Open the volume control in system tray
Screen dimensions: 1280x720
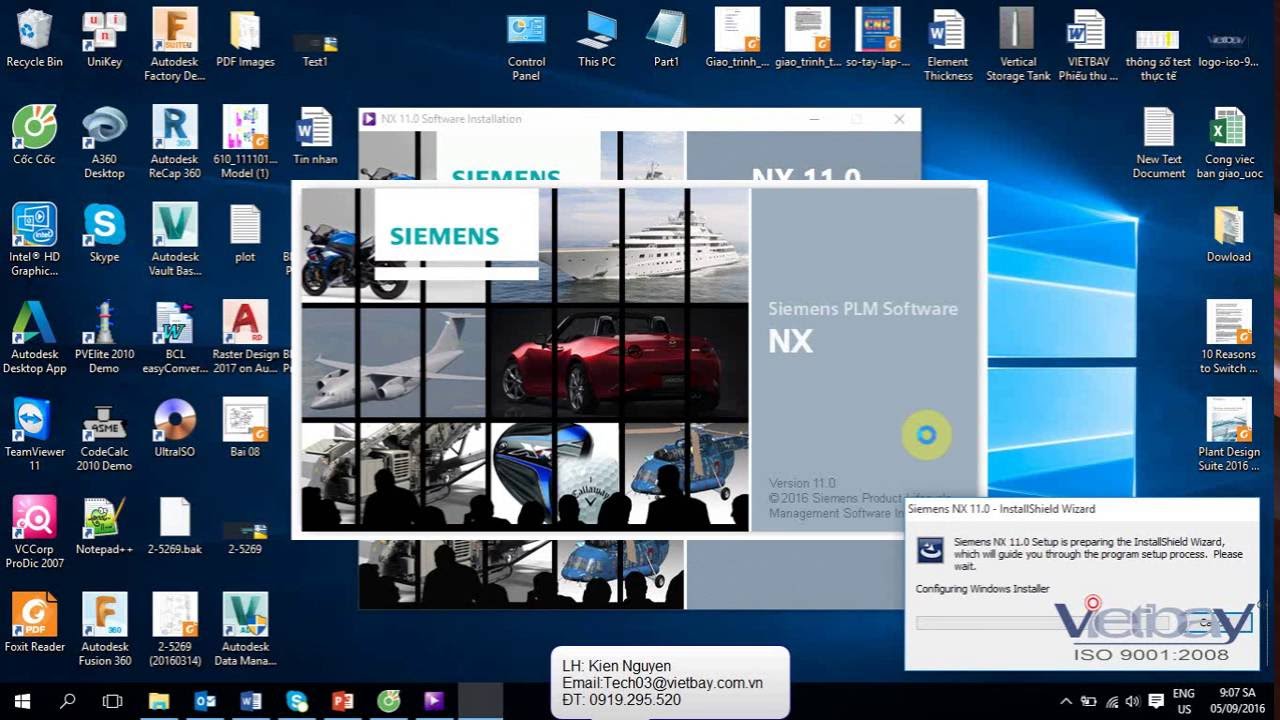pos(1134,701)
